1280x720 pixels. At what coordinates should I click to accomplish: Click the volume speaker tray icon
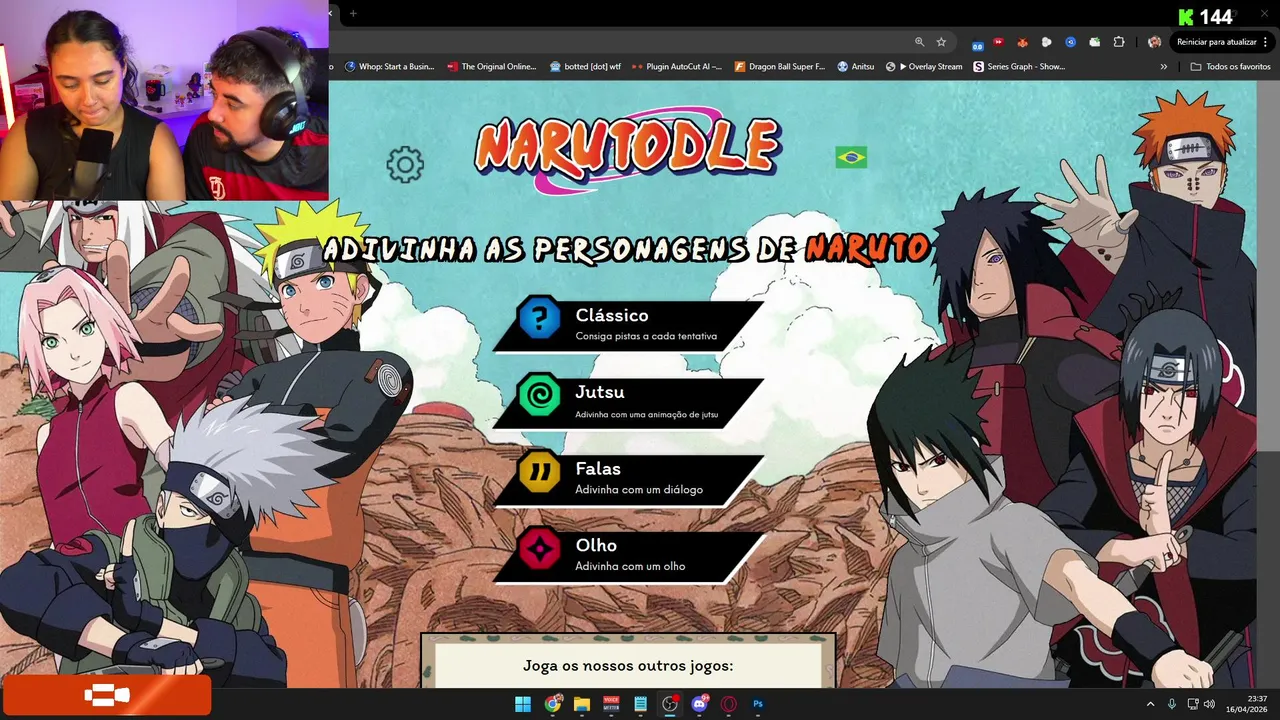(1209, 704)
